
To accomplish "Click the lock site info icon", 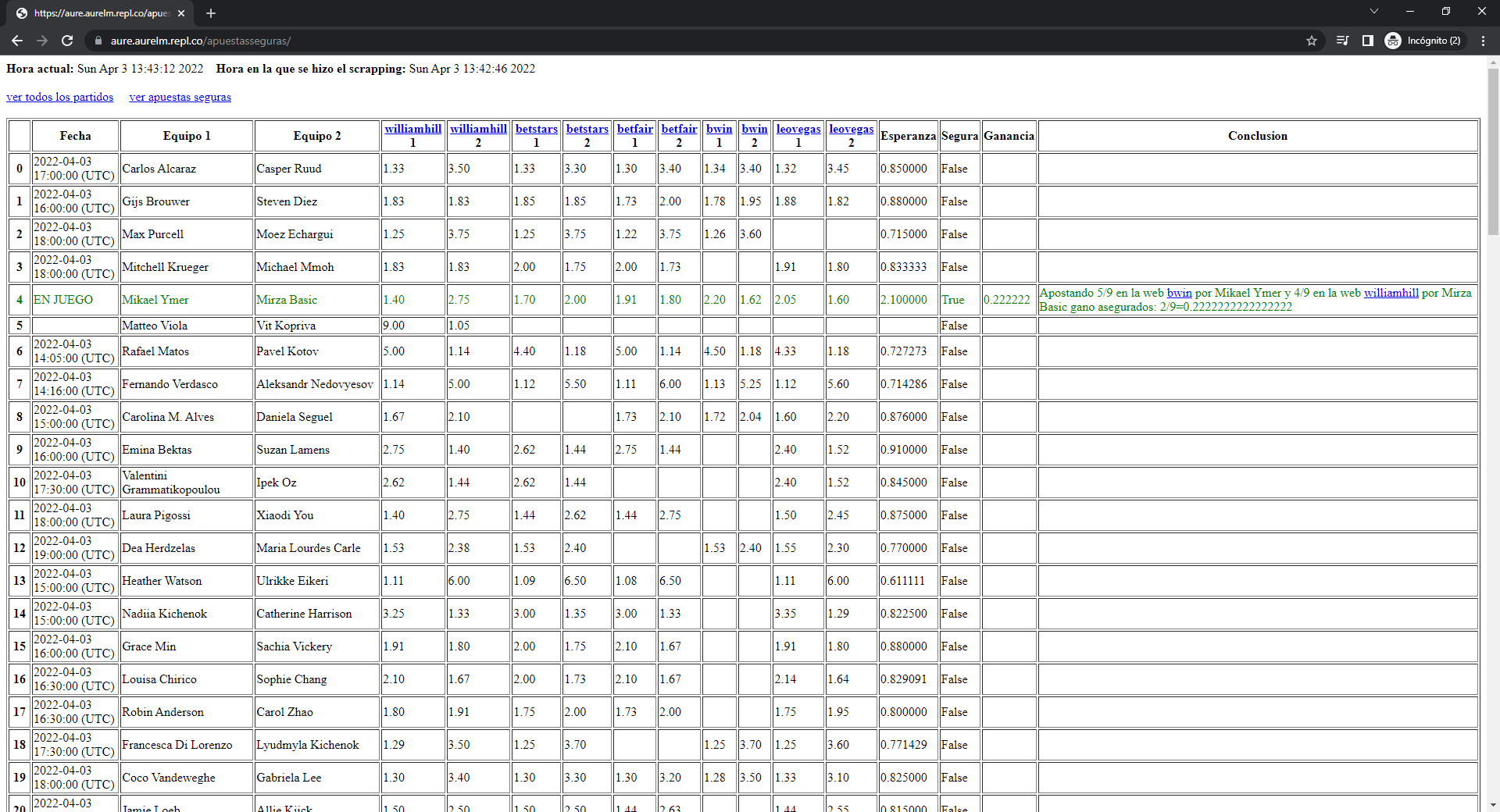I will pos(97,41).
